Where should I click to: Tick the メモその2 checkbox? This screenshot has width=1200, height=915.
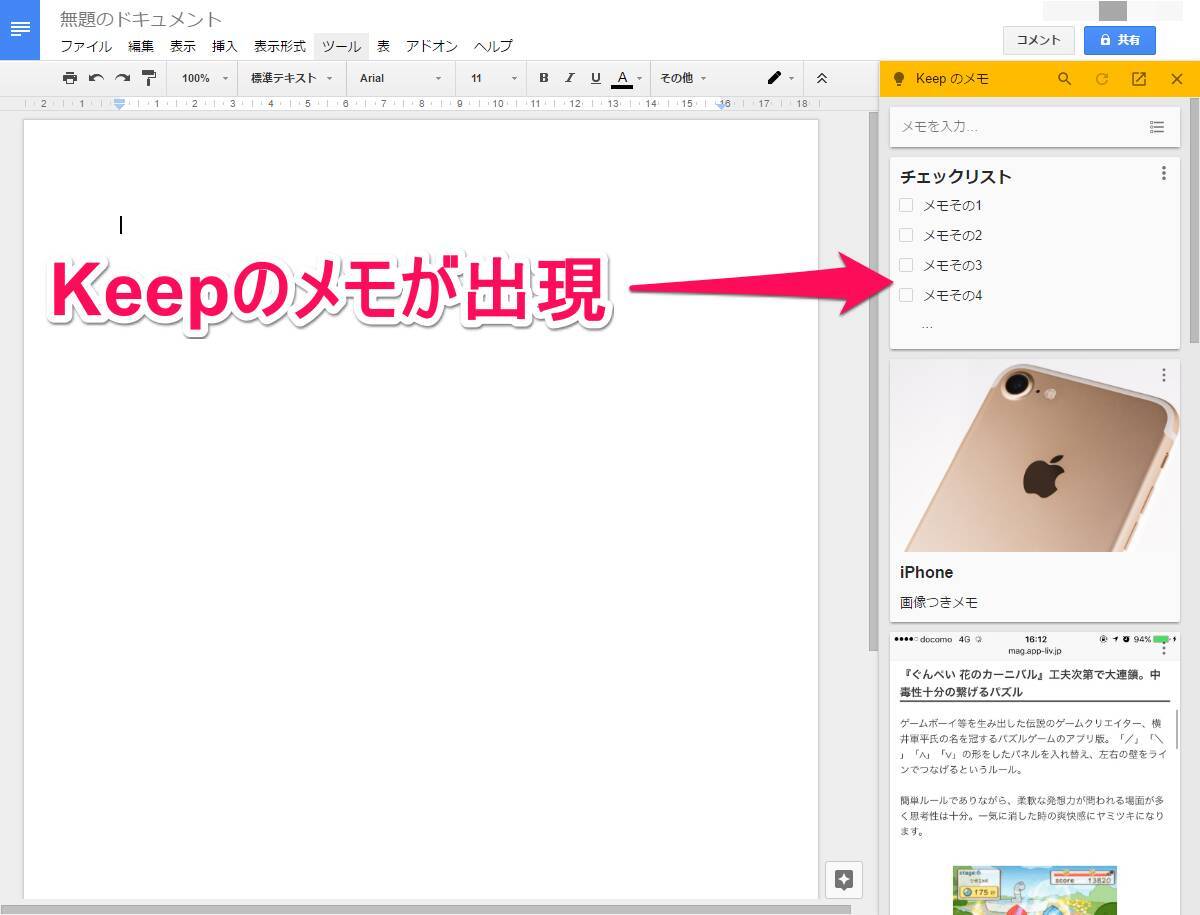[x=906, y=235]
